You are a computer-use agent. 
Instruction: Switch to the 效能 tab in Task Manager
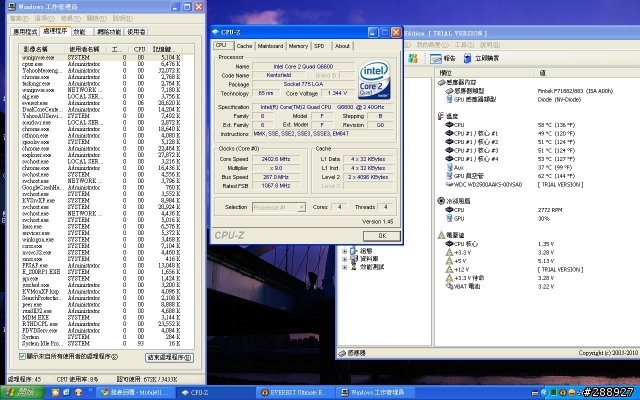80,32
